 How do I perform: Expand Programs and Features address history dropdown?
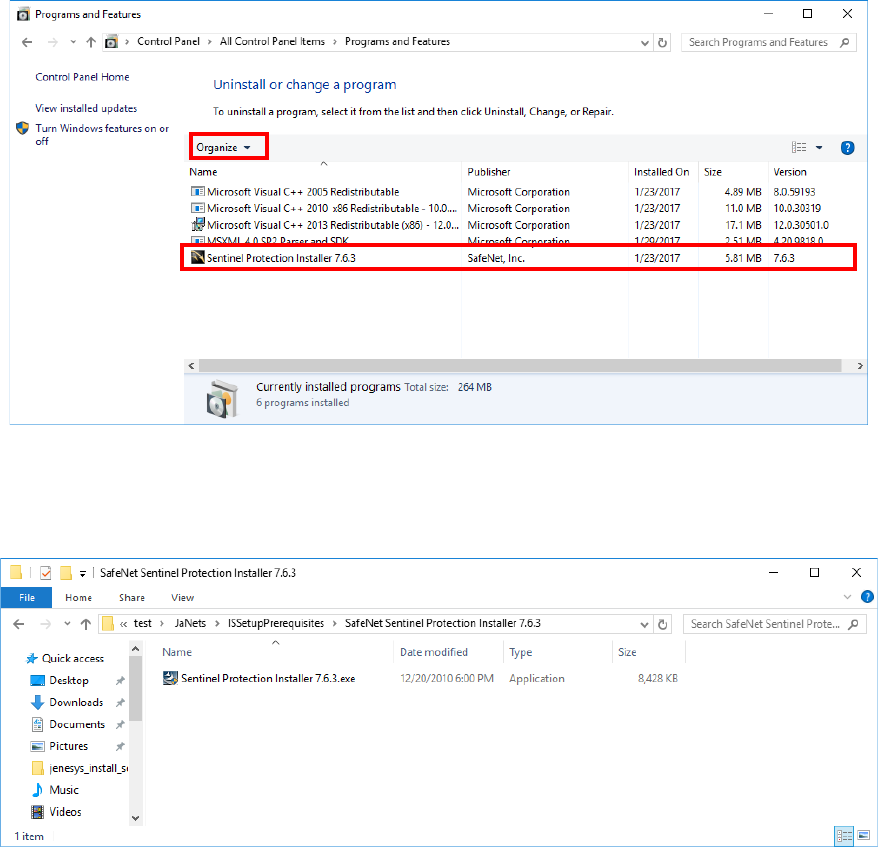click(645, 43)
